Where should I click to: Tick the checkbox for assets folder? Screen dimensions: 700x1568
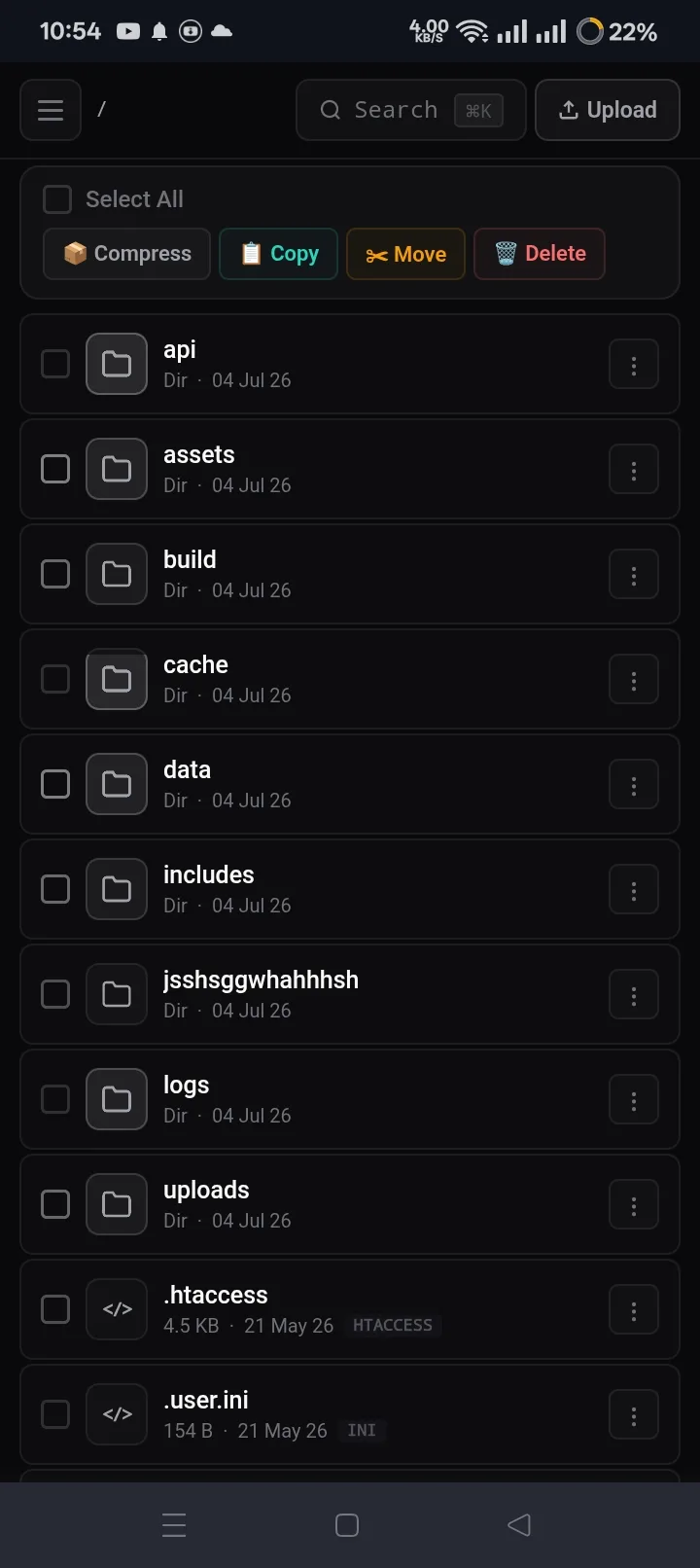[55, 469]
